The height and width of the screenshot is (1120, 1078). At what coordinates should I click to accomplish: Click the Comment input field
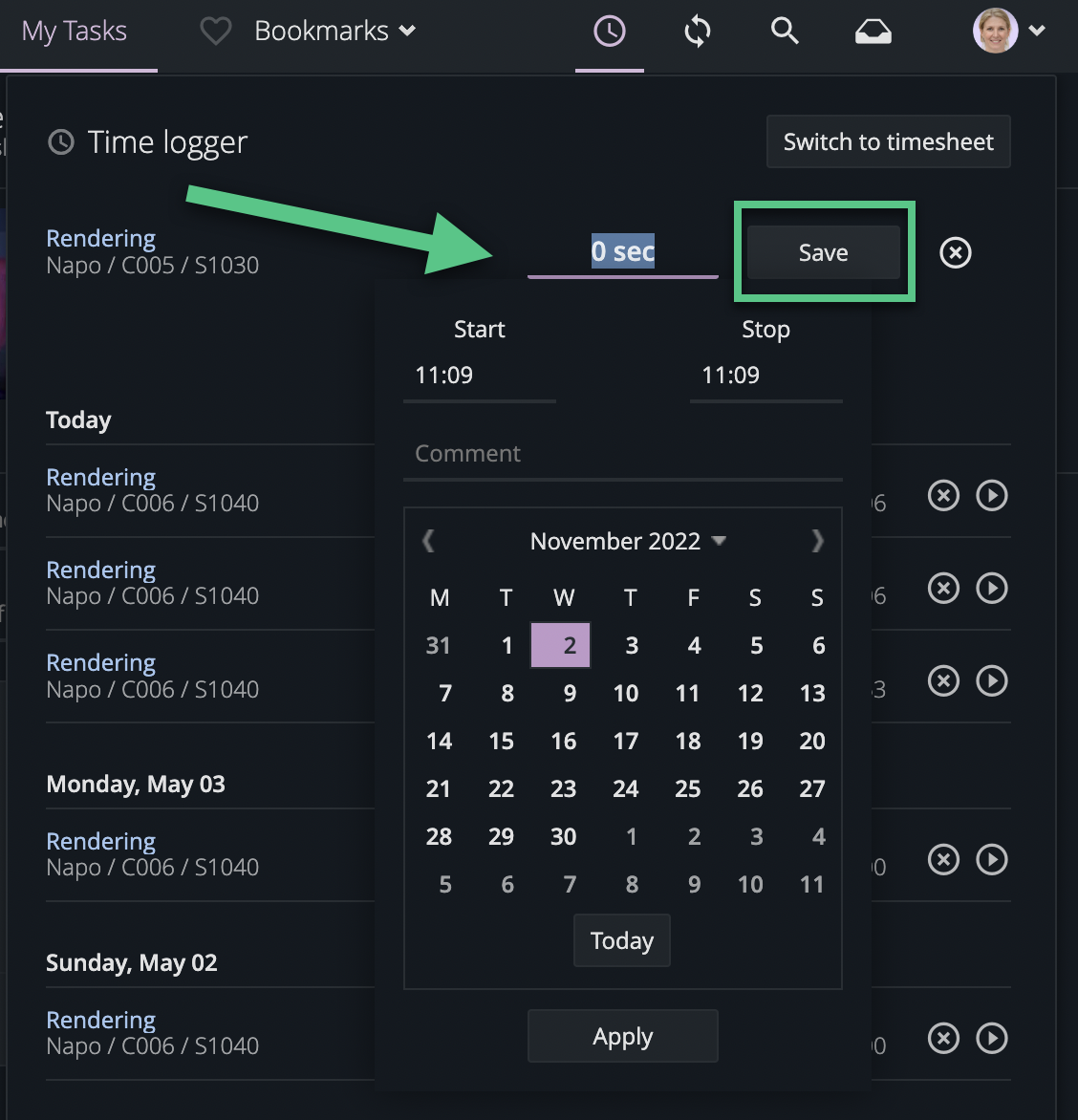[622, 454]
